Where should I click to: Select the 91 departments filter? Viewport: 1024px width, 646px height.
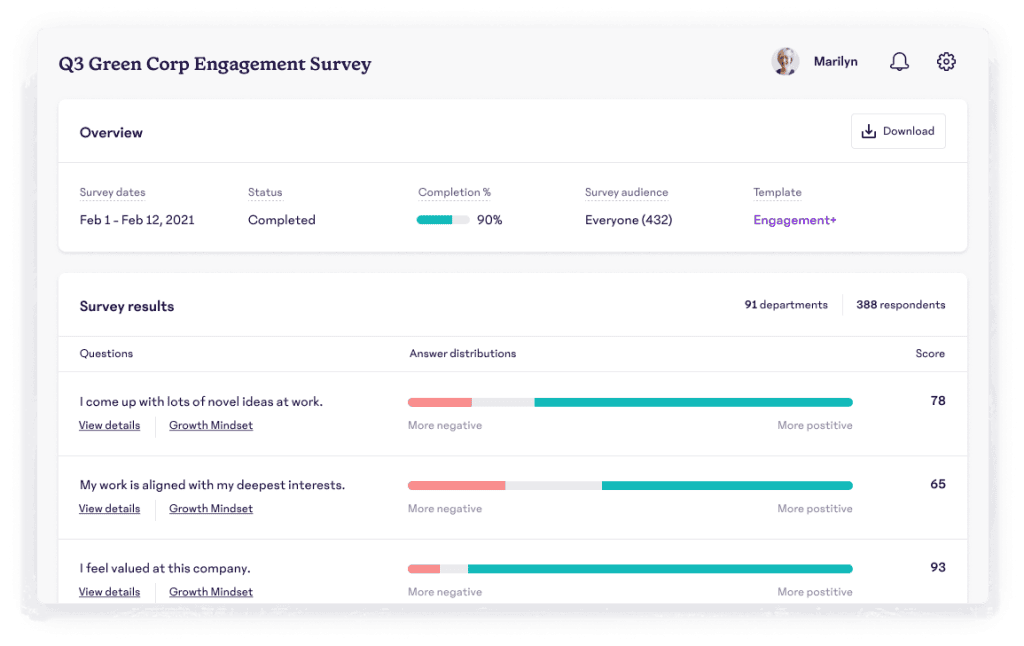(786, 305)
